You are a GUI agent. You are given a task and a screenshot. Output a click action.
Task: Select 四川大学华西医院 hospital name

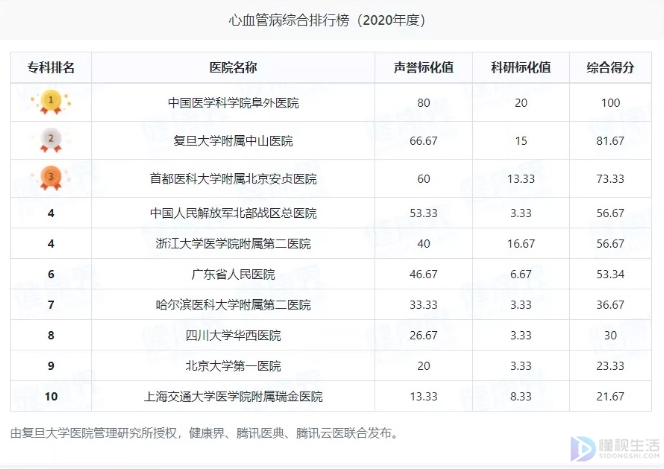click(233, 335)
